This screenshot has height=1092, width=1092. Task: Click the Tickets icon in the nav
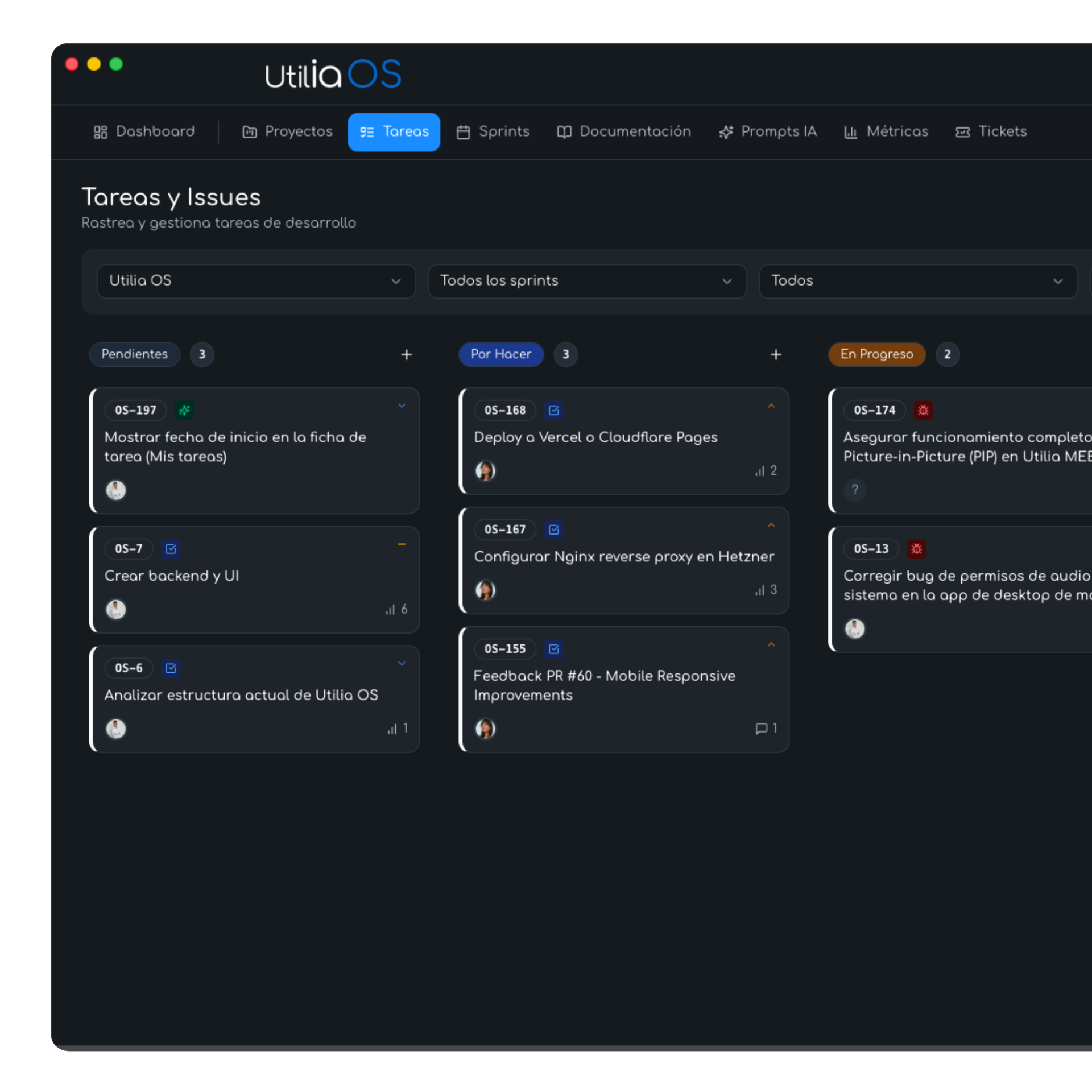(x=963, y=131)
